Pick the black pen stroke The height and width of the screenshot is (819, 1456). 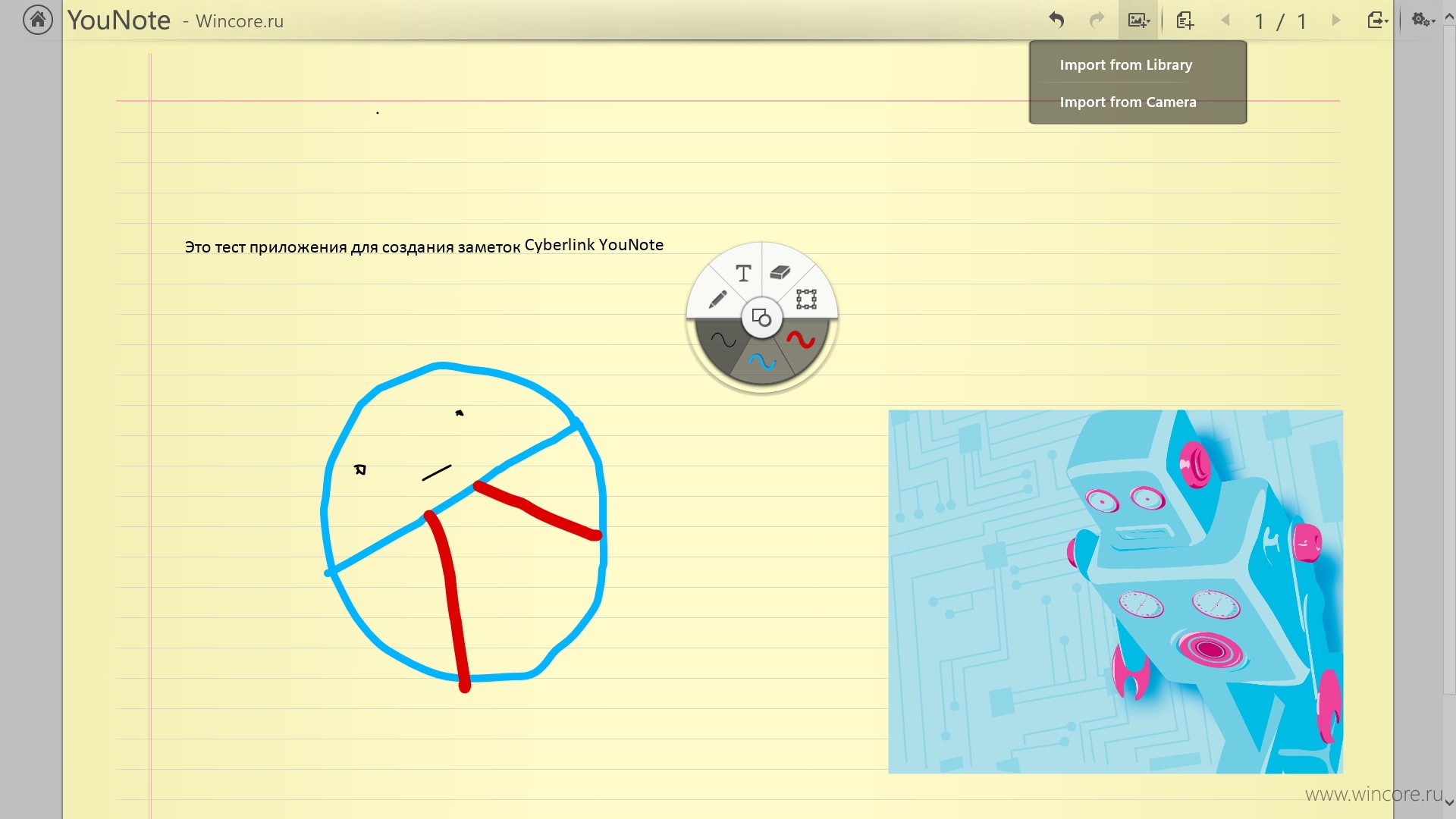tap(723, 340)
